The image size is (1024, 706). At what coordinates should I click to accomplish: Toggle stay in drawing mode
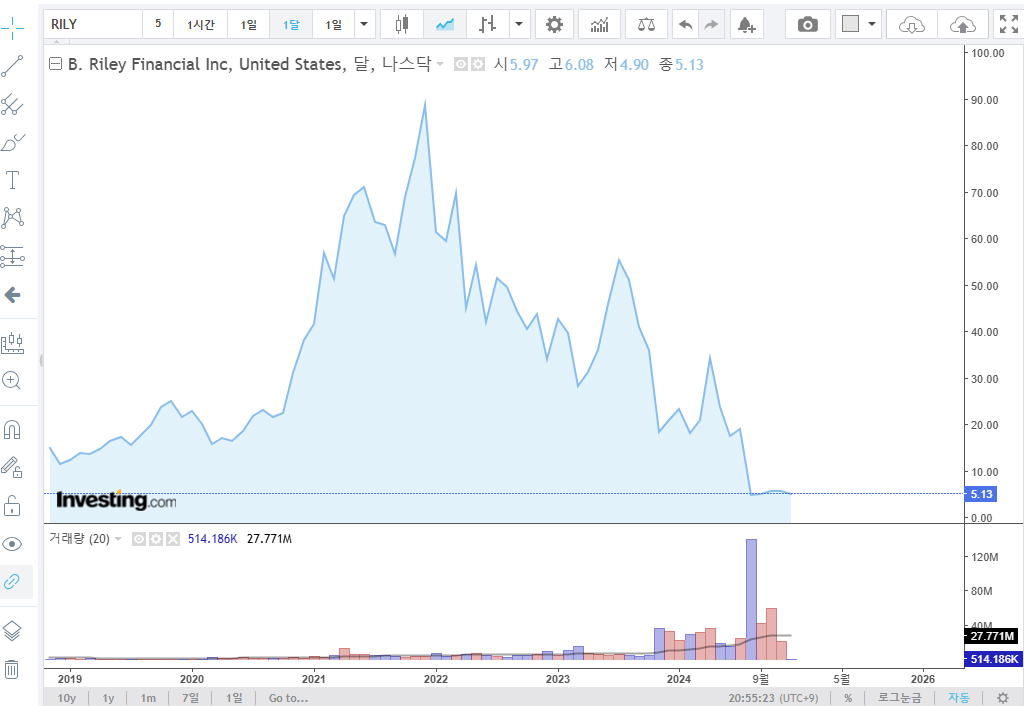tap(12, 467)
